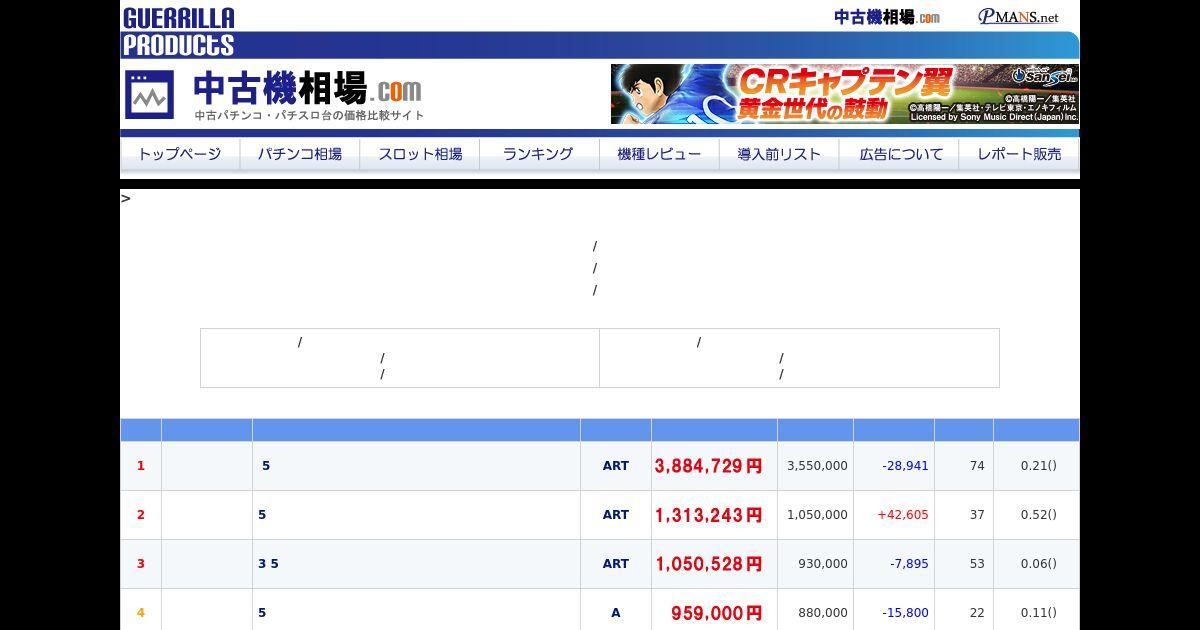
Task: Open 機種レビュー menu
Action: coord(659,155)
